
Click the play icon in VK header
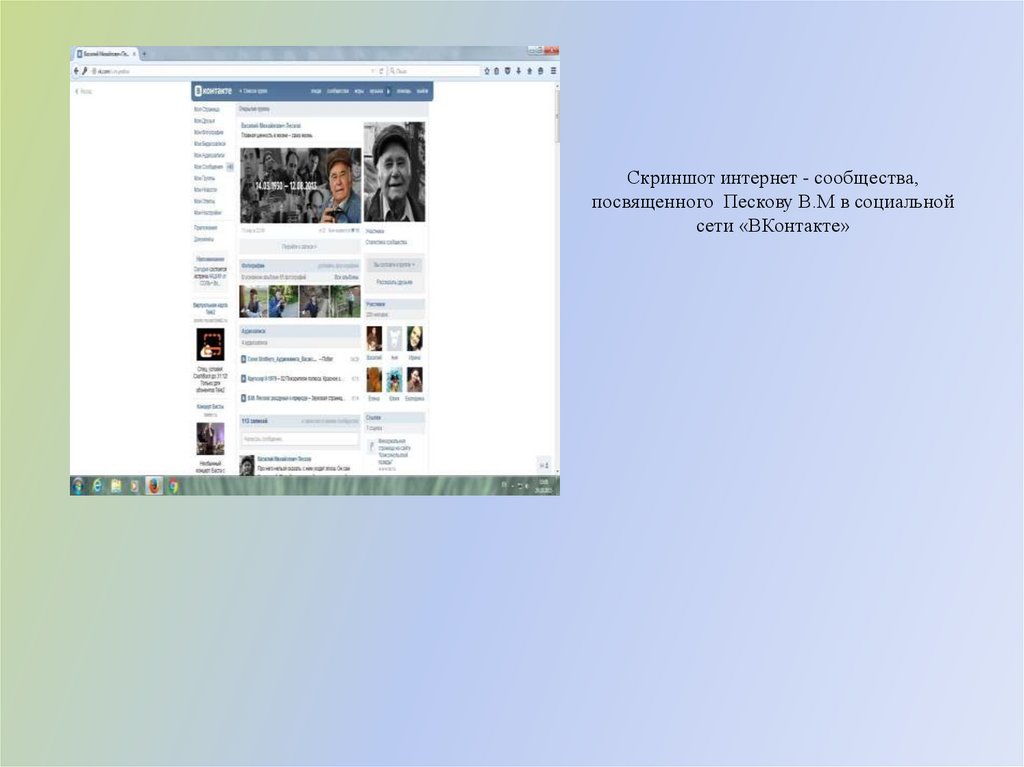coord(388,91)
